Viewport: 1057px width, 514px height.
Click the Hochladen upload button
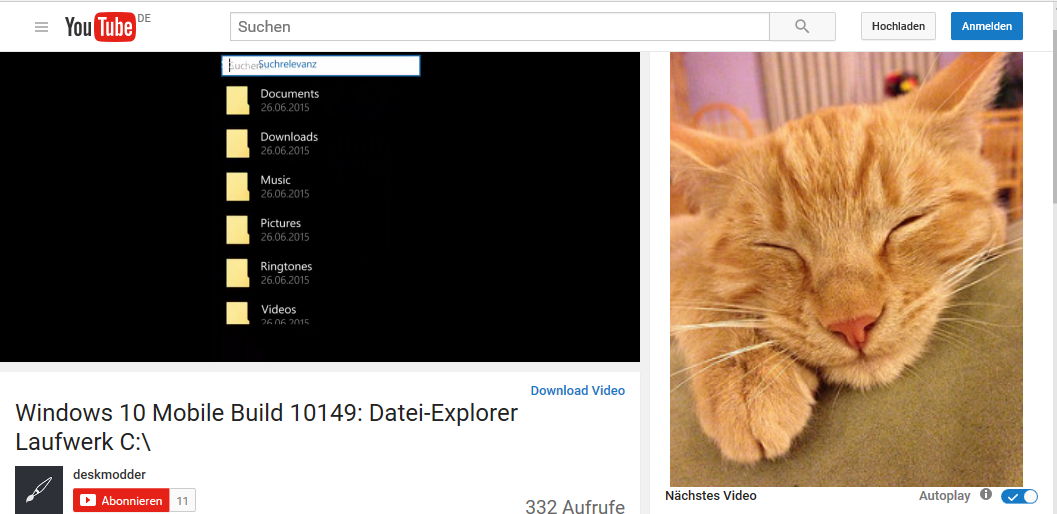(898, 26)
